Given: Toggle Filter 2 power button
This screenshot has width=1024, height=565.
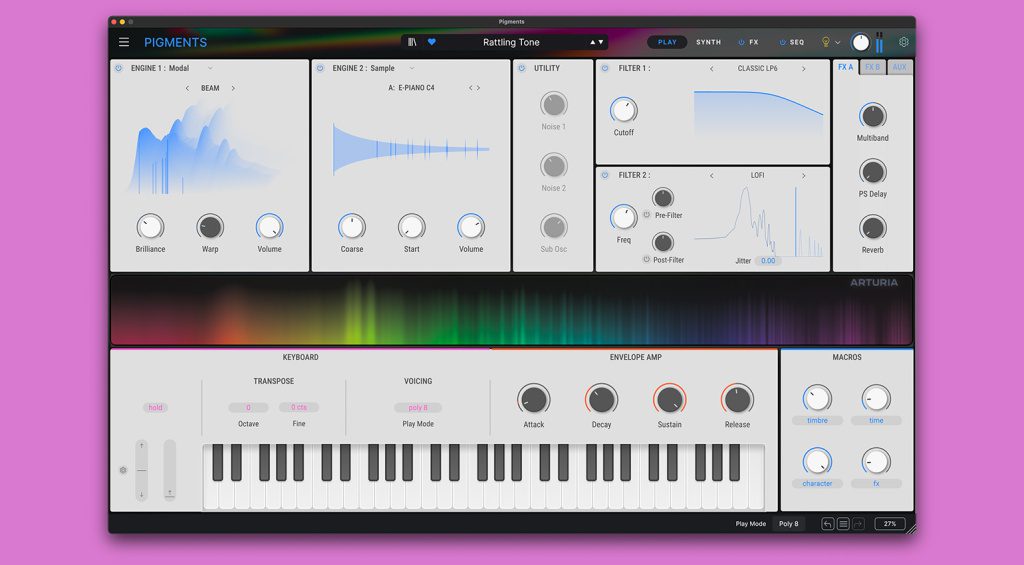Looking at the screenshot, I should [605, 175].
